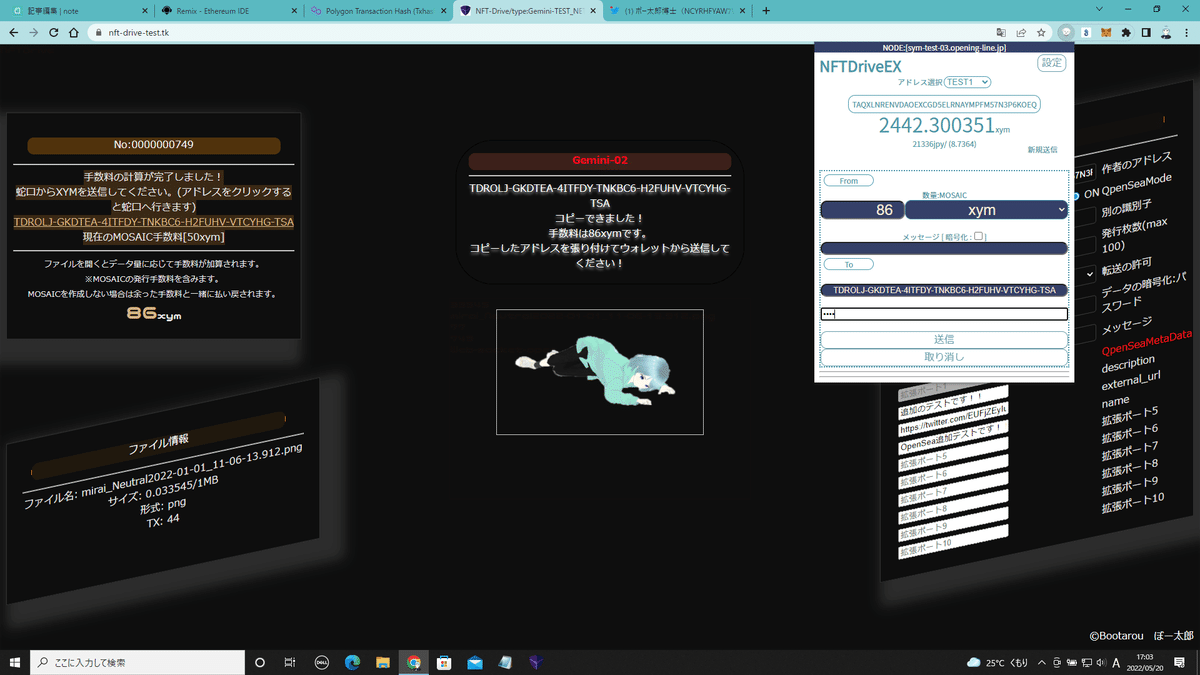Viewport: 1200px width, 675px height.
Task: Open a new browser tab
Action: (766, 10)
